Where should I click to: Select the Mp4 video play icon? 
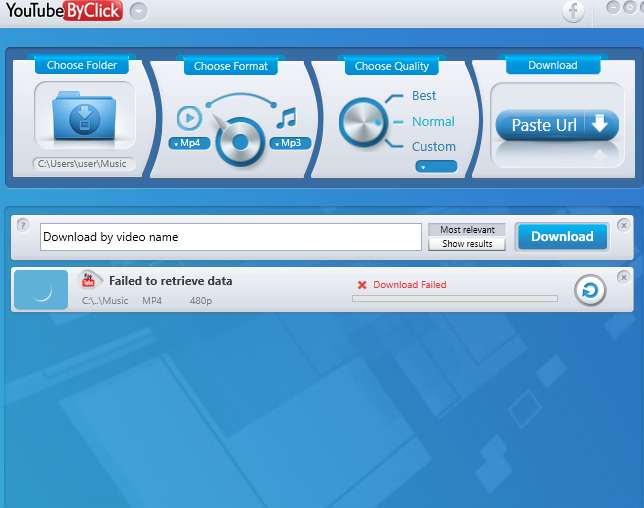tap(189, 118)
